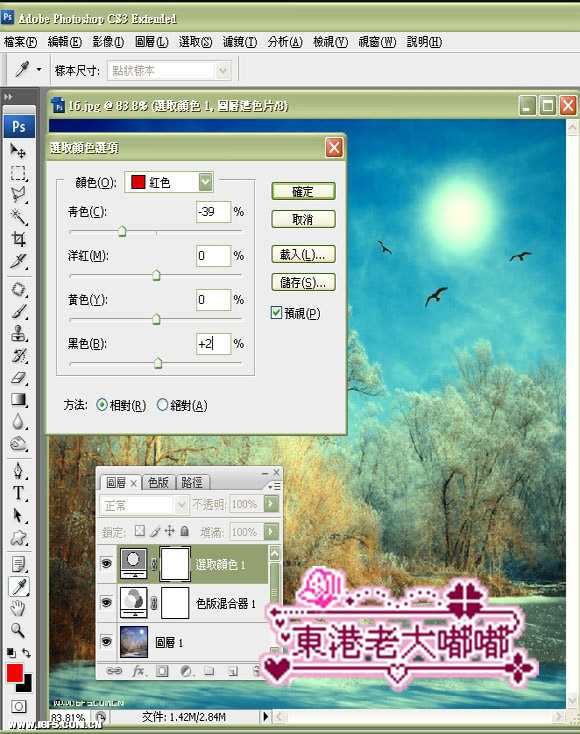Click the 青色(C) cyan slider handle

click(x=122, y=231)
